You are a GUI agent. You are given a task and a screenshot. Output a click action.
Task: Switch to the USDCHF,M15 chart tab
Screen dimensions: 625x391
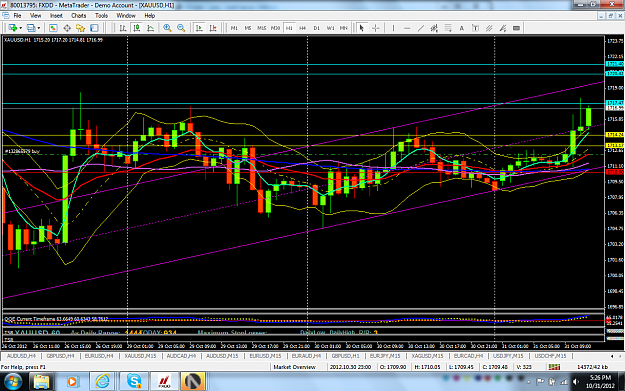tap(550, 356)
